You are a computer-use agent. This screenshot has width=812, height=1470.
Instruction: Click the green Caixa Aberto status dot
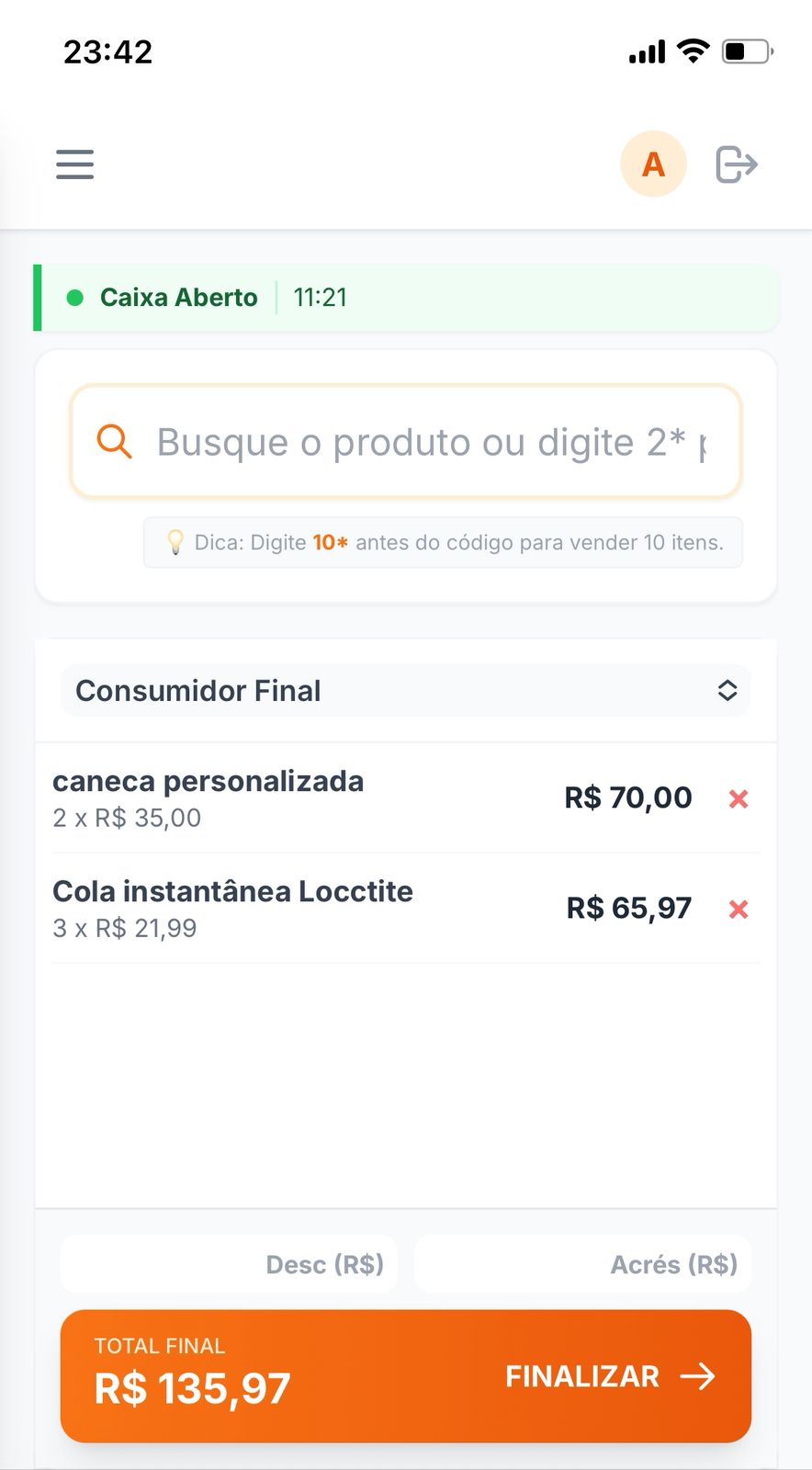coord(75,298)
